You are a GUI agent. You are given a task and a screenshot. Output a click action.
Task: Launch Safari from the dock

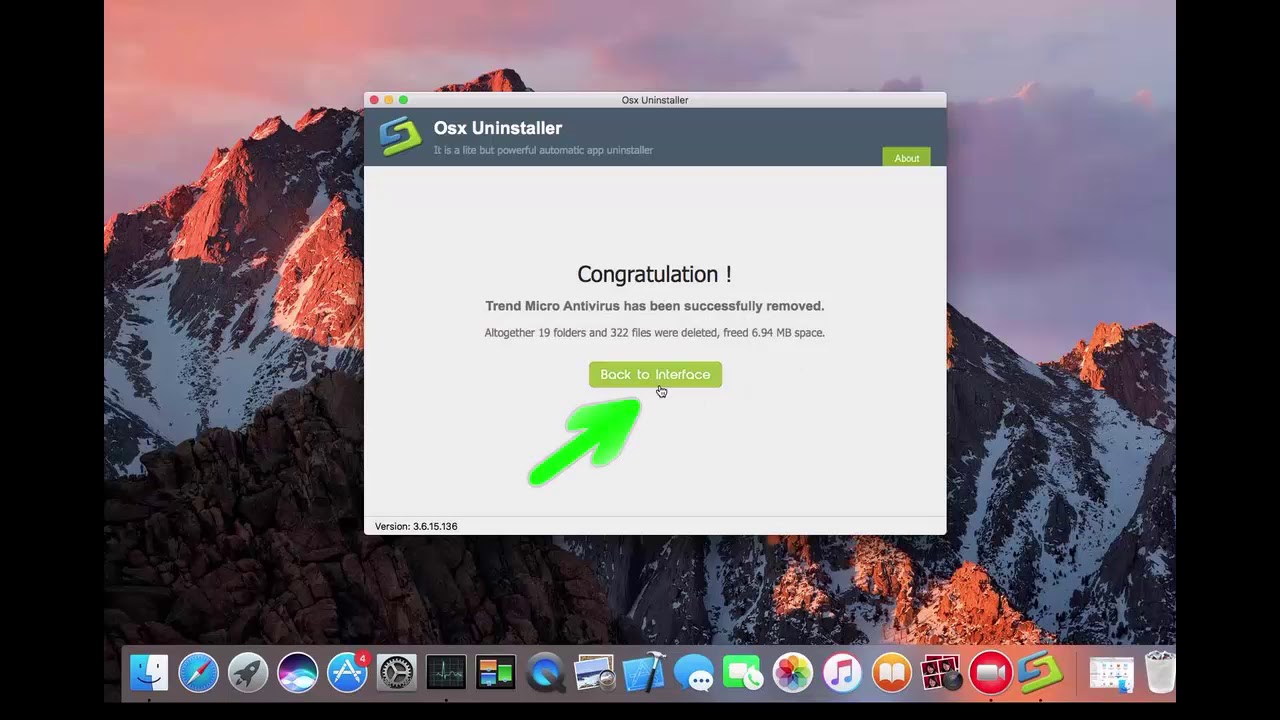pos(198,673)
